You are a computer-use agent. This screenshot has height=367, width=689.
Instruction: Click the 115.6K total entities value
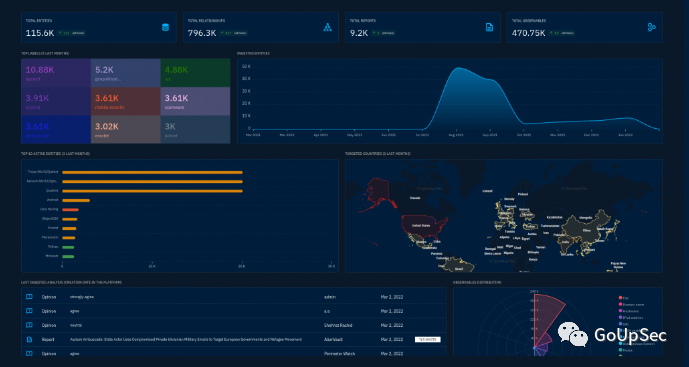[x=40, y=33]
